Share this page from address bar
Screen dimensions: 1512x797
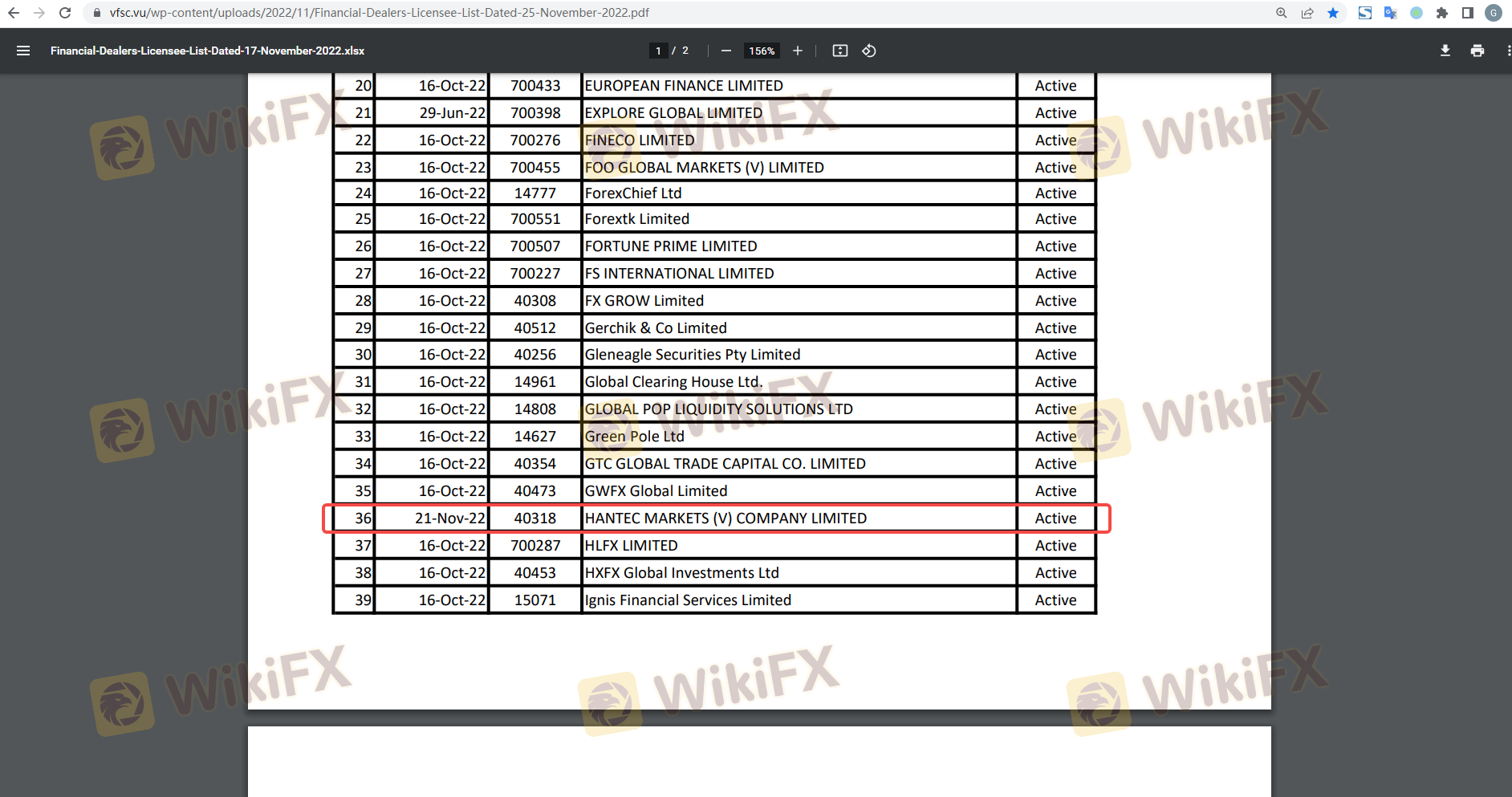[1307, 13]
